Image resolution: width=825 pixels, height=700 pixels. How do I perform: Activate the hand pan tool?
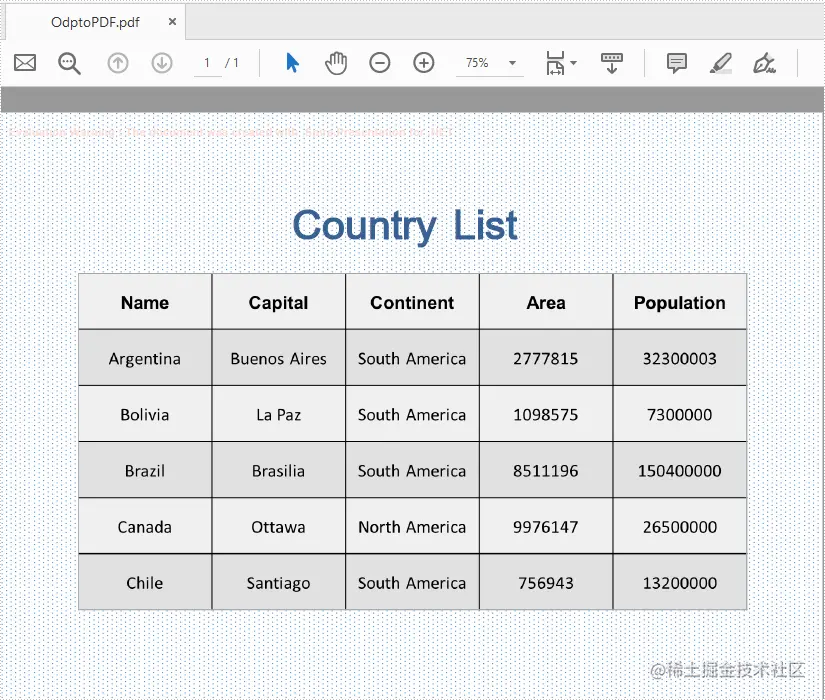pos(336,63)
